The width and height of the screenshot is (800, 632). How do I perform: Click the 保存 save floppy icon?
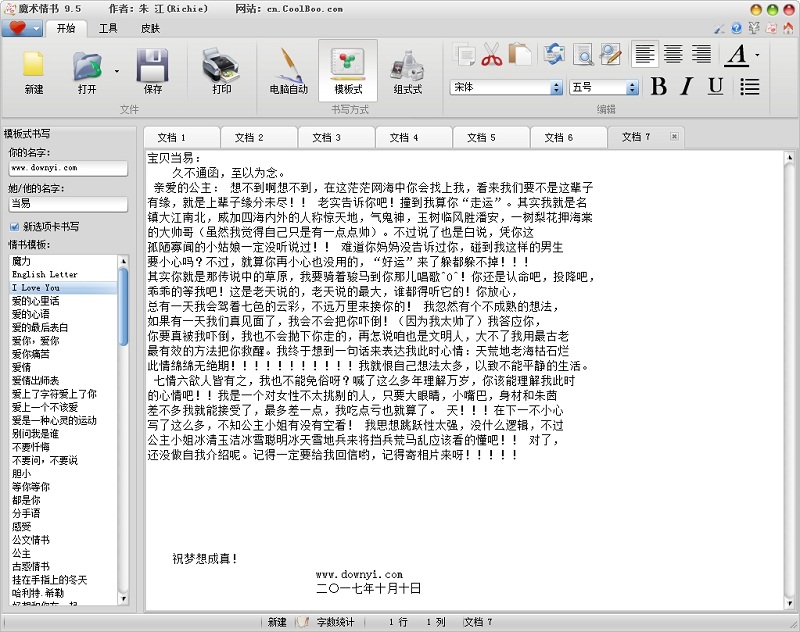[x=152, y=70]
